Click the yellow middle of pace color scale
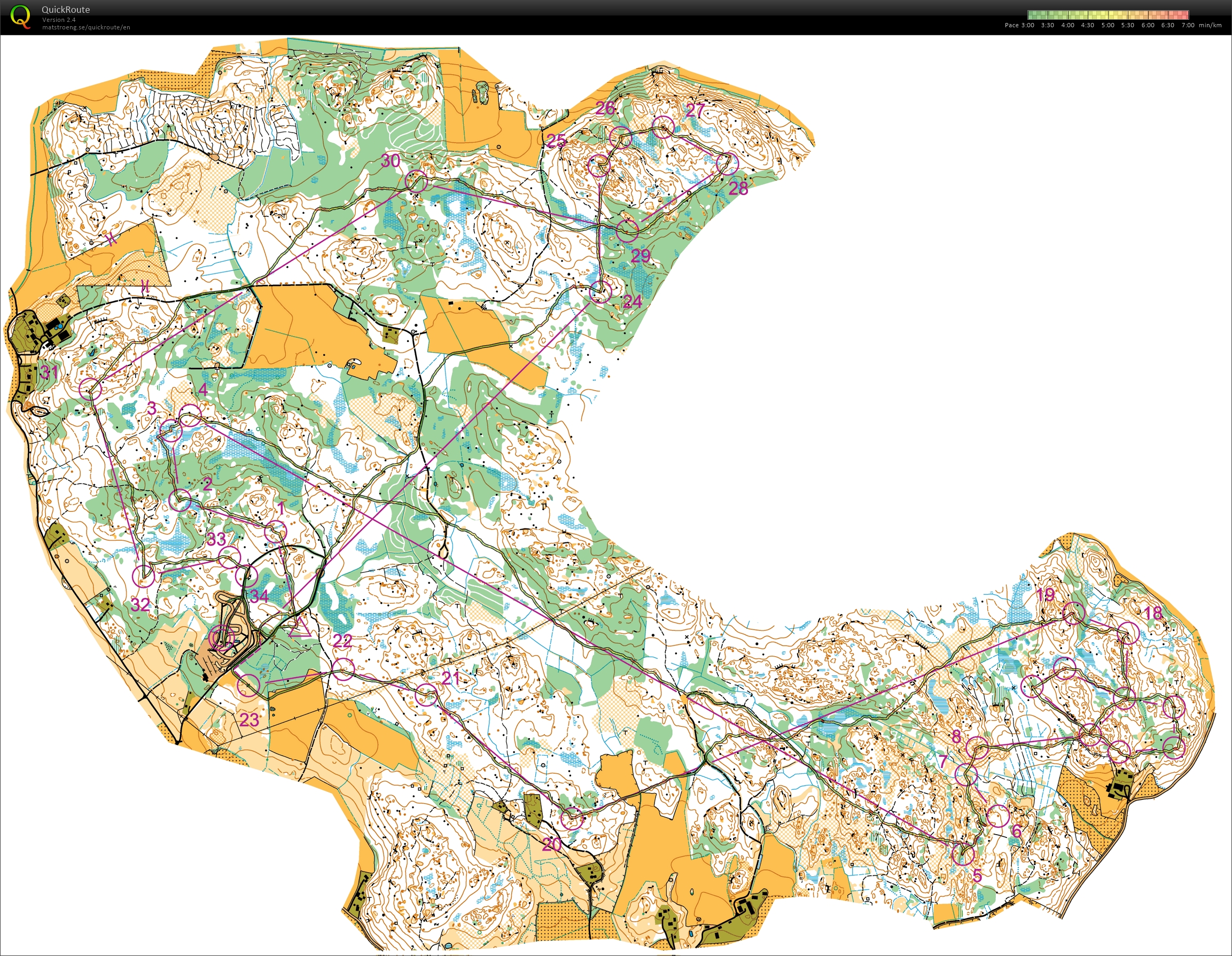The width and height of the screenshot is (1232, 956). coord(1108,15)
